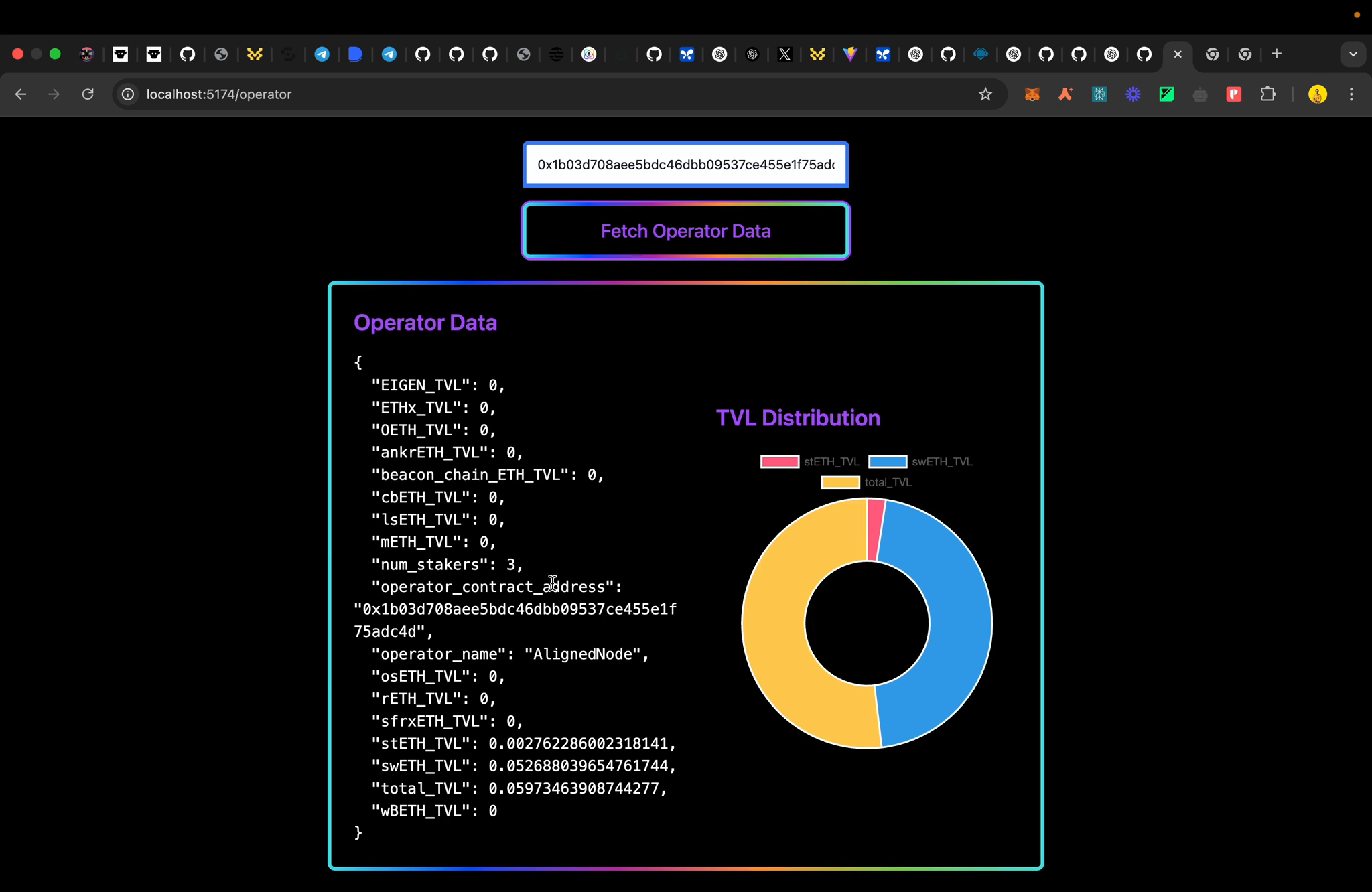Click the "EIGEN_TVL": 0 line
Viewport: 1372px width, 892px height.
click(438, 386)
